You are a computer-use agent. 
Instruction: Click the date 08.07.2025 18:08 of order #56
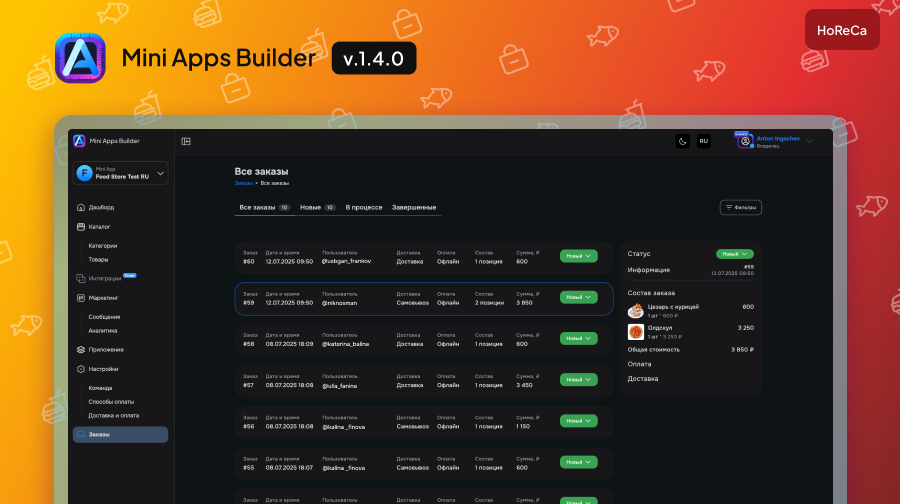[x=289, y=427]
